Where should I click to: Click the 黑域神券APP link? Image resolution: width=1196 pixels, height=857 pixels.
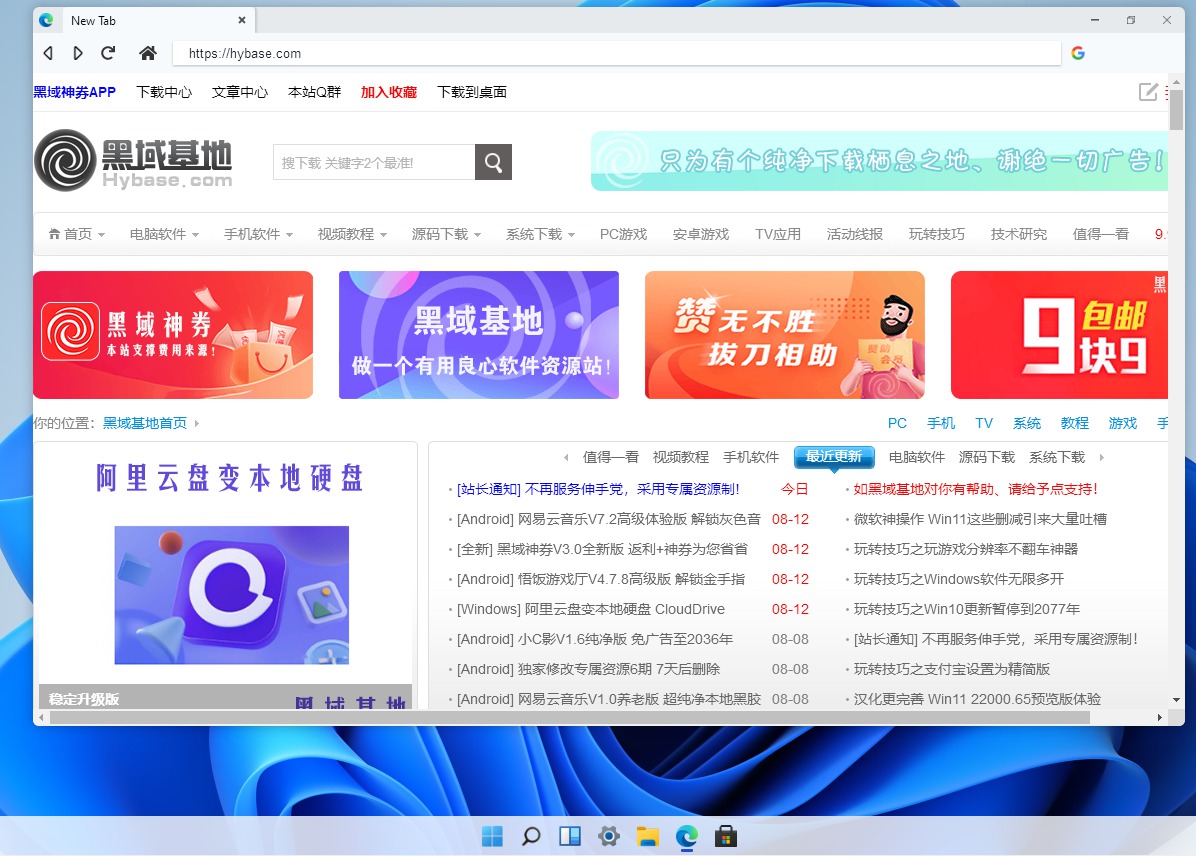(74, 92)
